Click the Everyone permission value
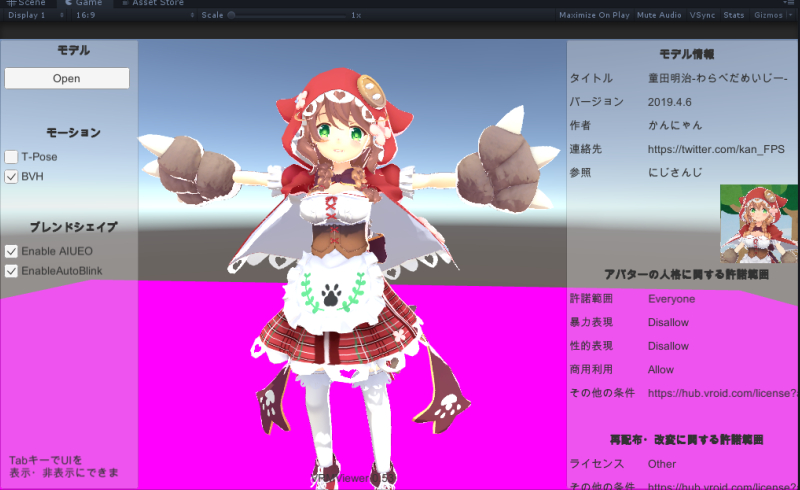This screenshot has height=490, width=800. 671,299
